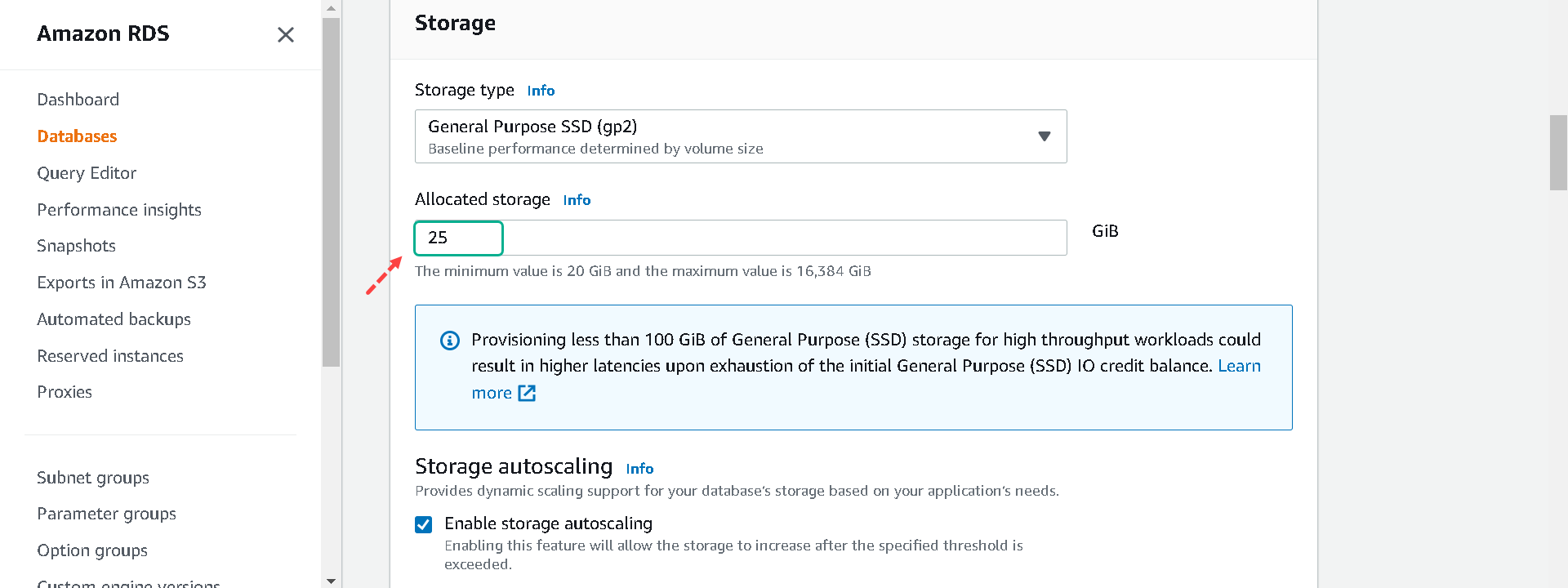
Task: Select the General Purpose SSD (gp2) combo box
Action: pyautogui.click(x=741, y=136)
